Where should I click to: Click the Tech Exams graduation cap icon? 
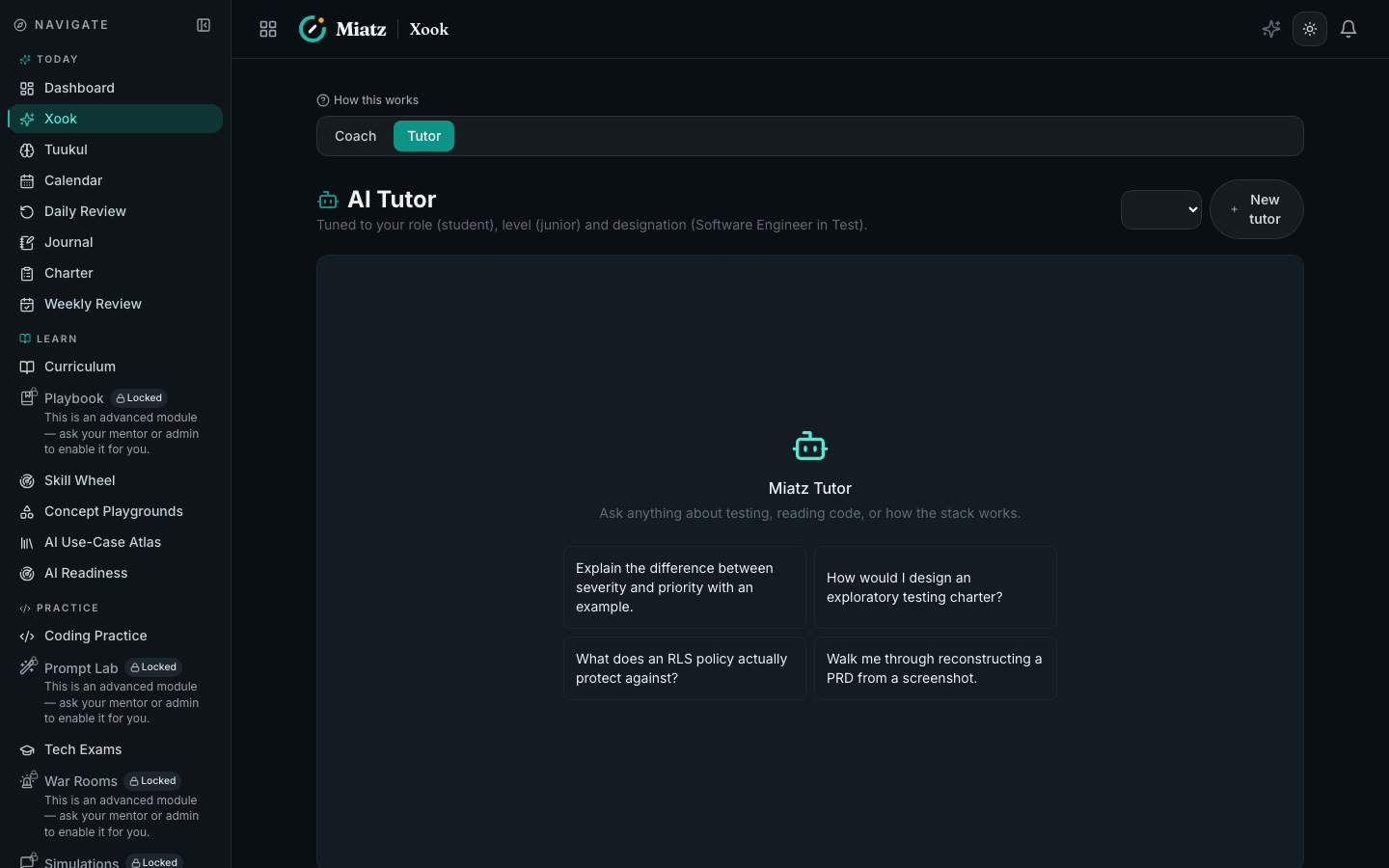[x=27, y=750]
